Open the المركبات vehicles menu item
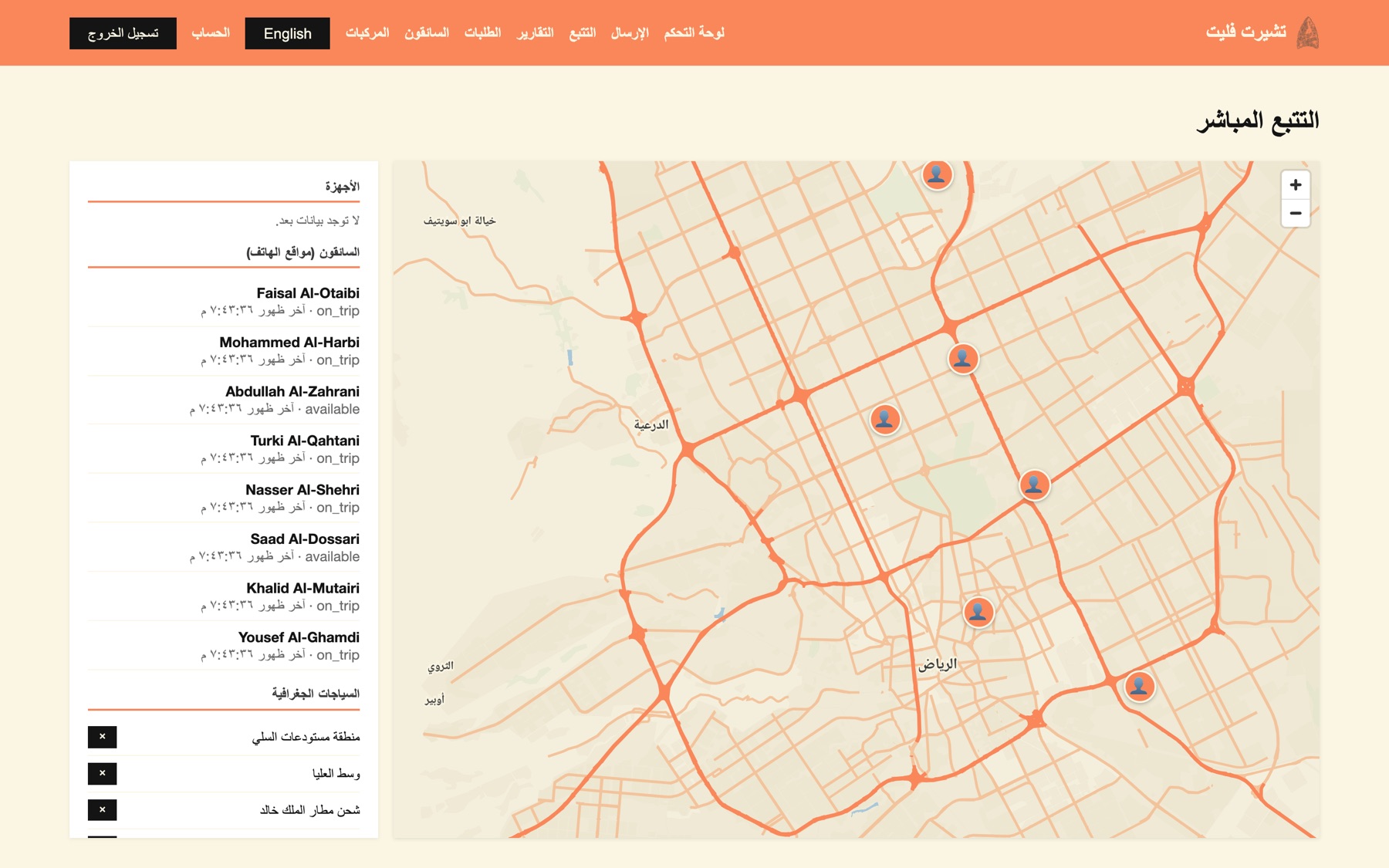Viewport: 1389px width, 868px height. (x=367, y=32)
